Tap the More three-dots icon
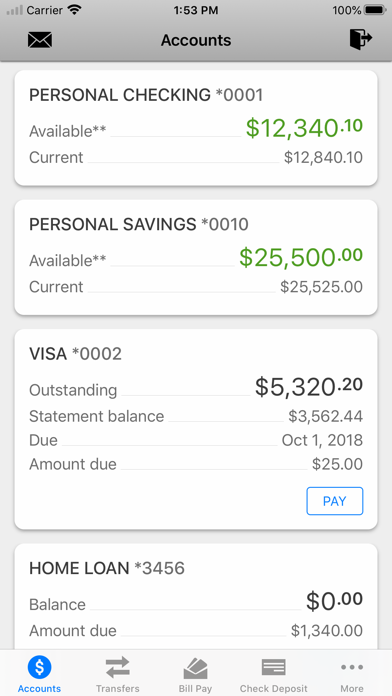 [x=352, y=667]
